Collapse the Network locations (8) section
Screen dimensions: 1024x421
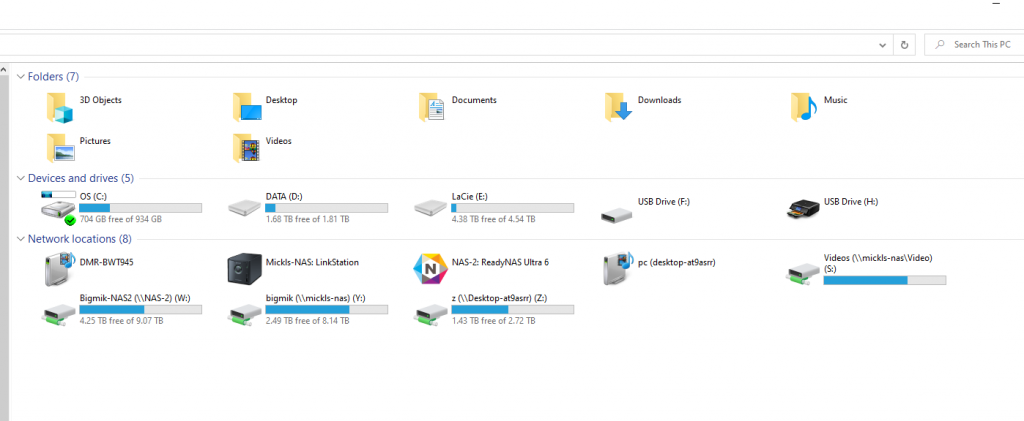pyautogui.click(x=21, y=239)
